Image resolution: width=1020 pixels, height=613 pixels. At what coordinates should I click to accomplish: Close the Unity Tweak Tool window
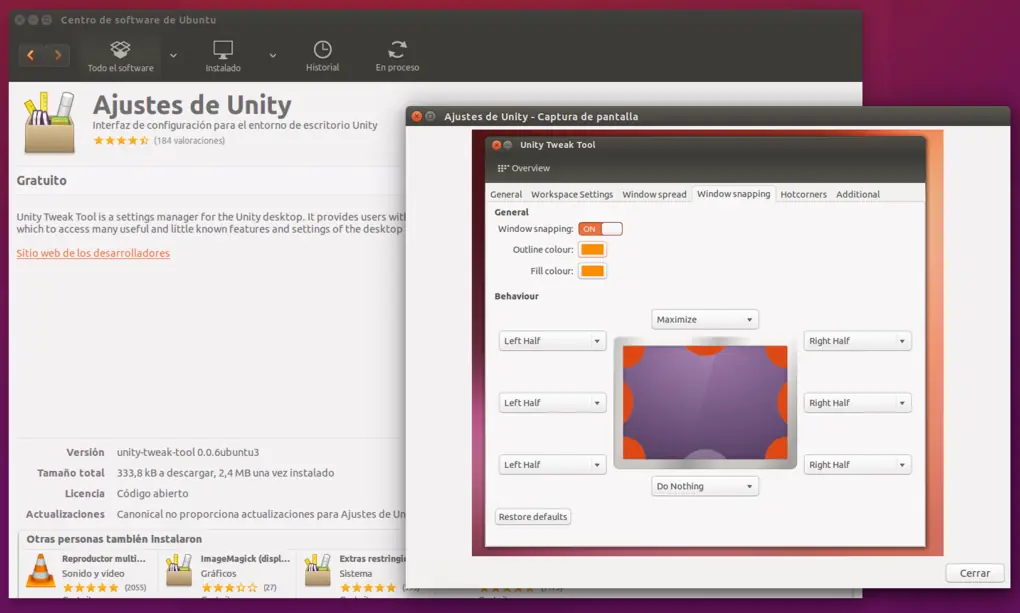point(496,145)
